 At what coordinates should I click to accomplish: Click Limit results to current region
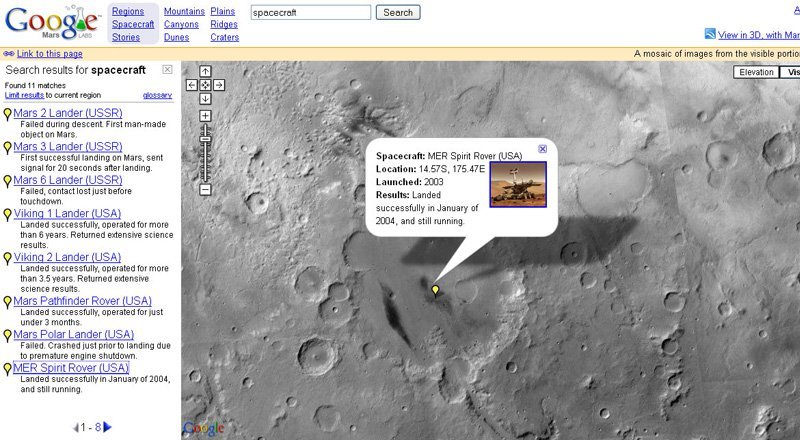[x=24, y=95]
